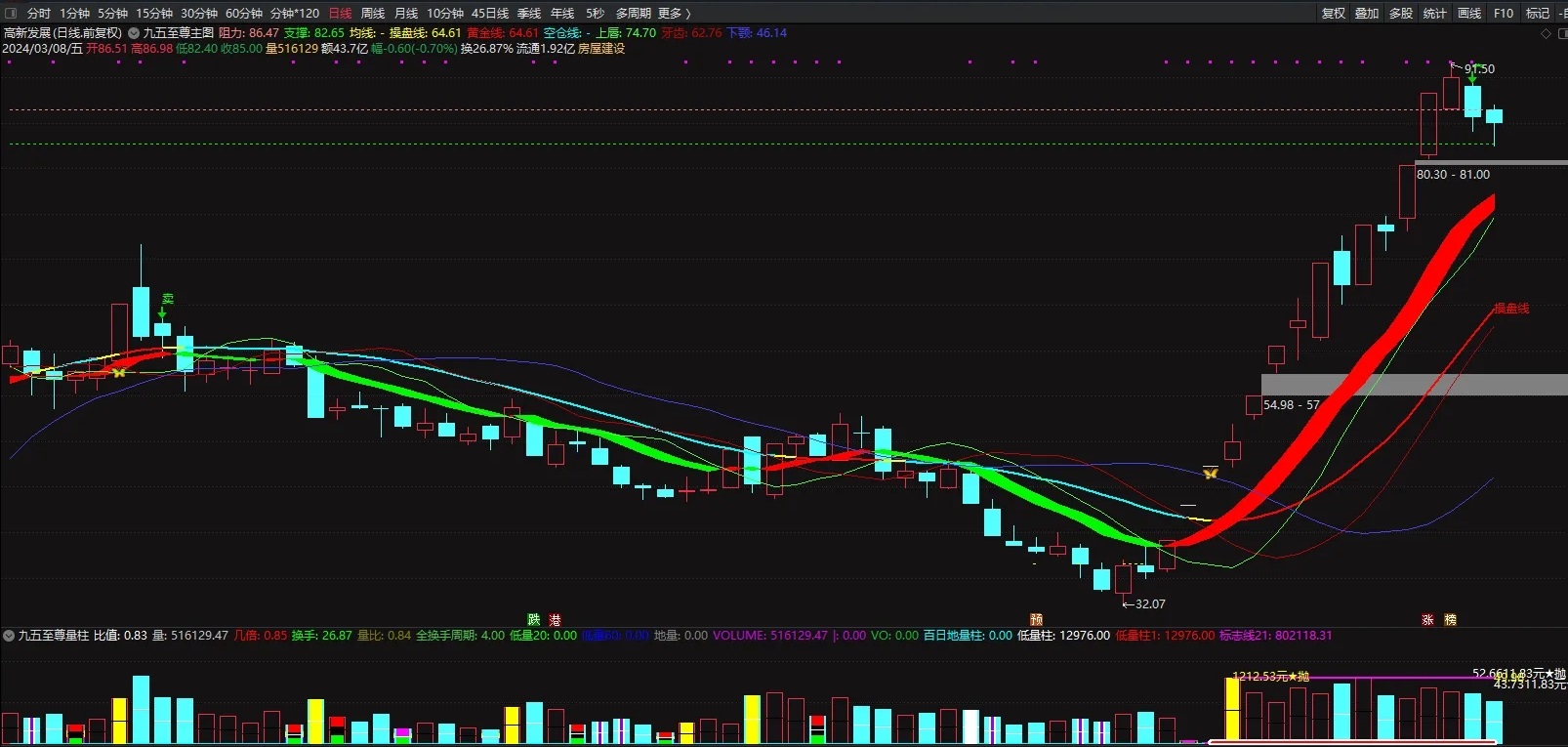Click the 操盘线: 64.61 value

(x=425, y=33)
